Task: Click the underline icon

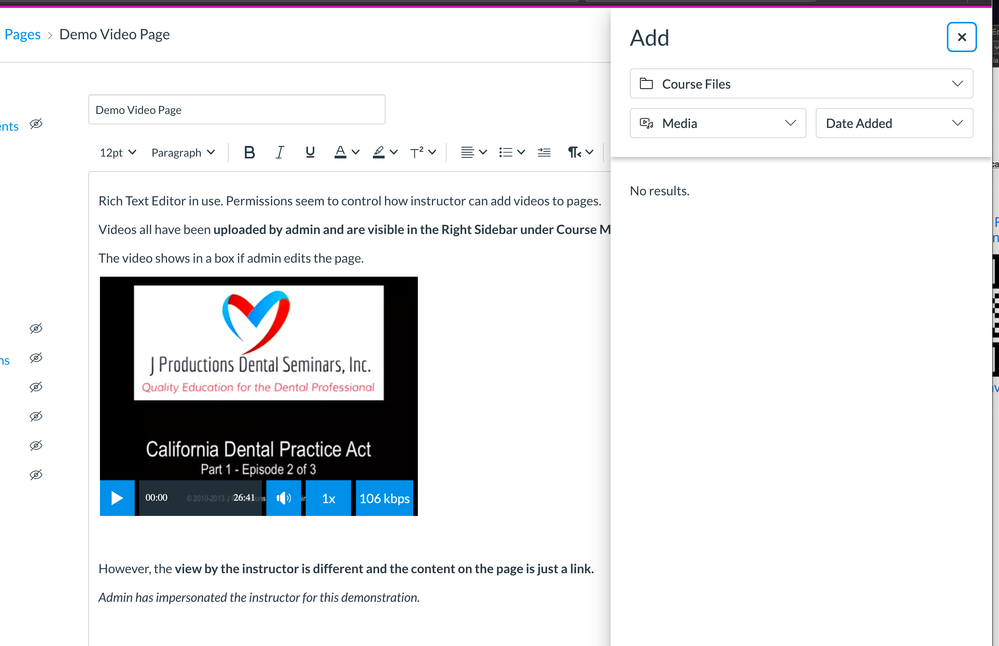Action: coord(310,152)
